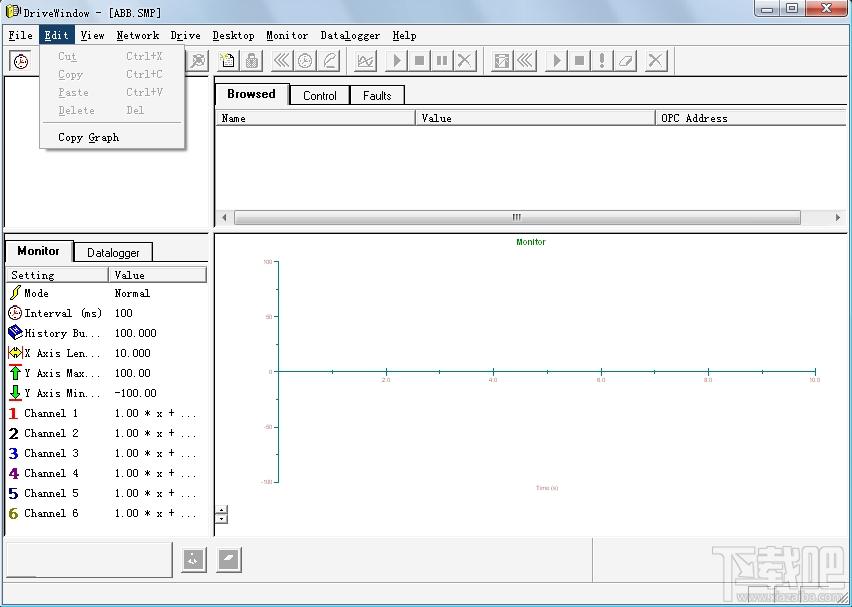Switch to the Control tab
The image size is (852, 607).
pyautogui.click(x=320, y=96)
